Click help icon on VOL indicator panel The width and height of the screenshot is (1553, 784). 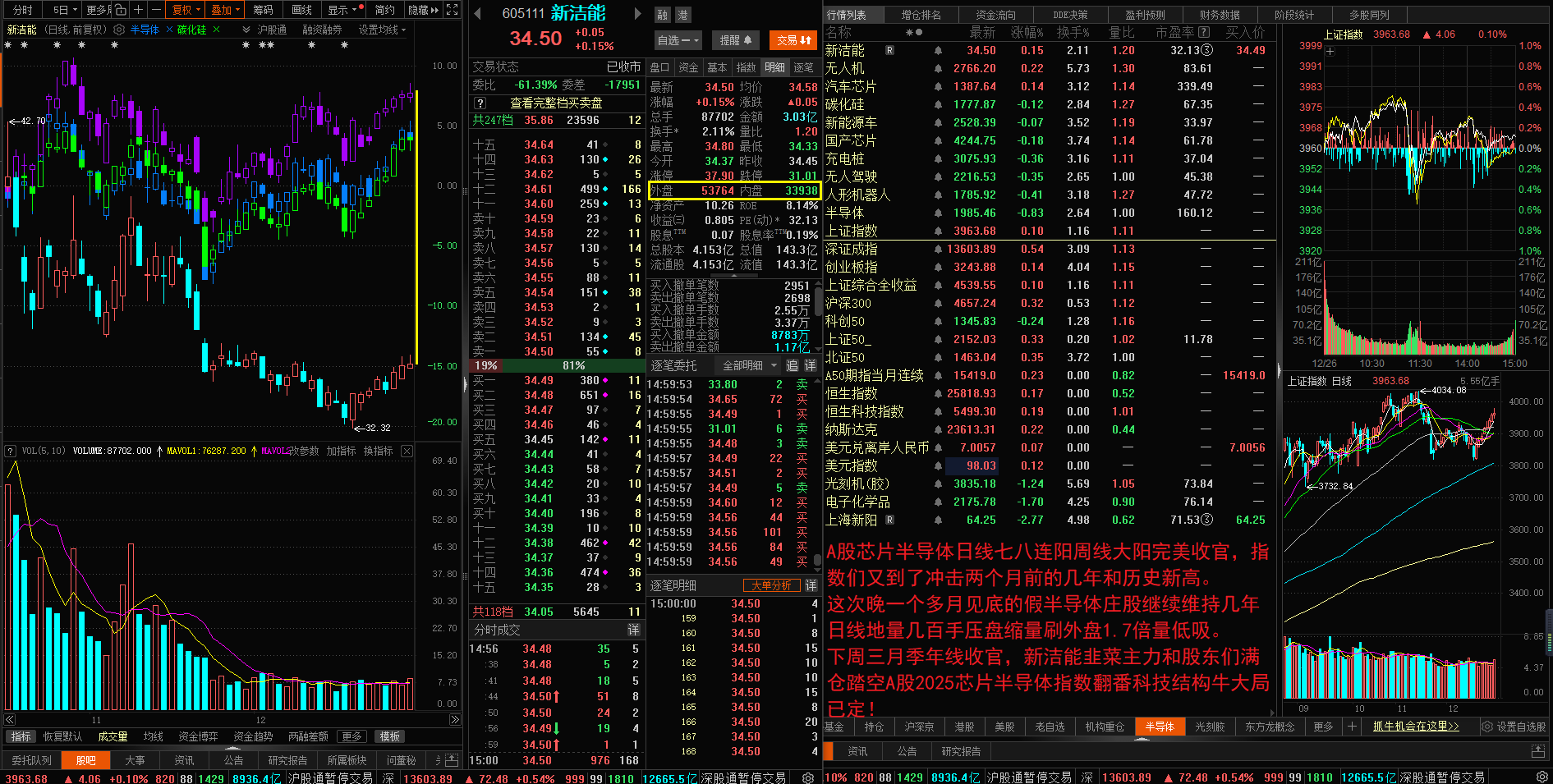(x=11, y=451)
